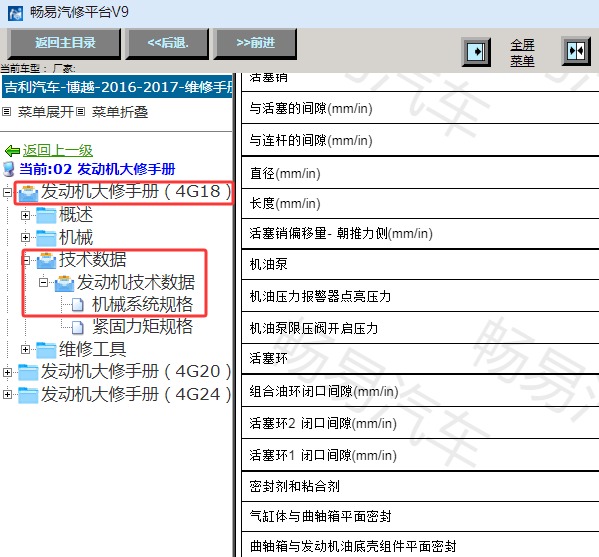Click the server icon next to 当前:02

[x=9, y=169]
